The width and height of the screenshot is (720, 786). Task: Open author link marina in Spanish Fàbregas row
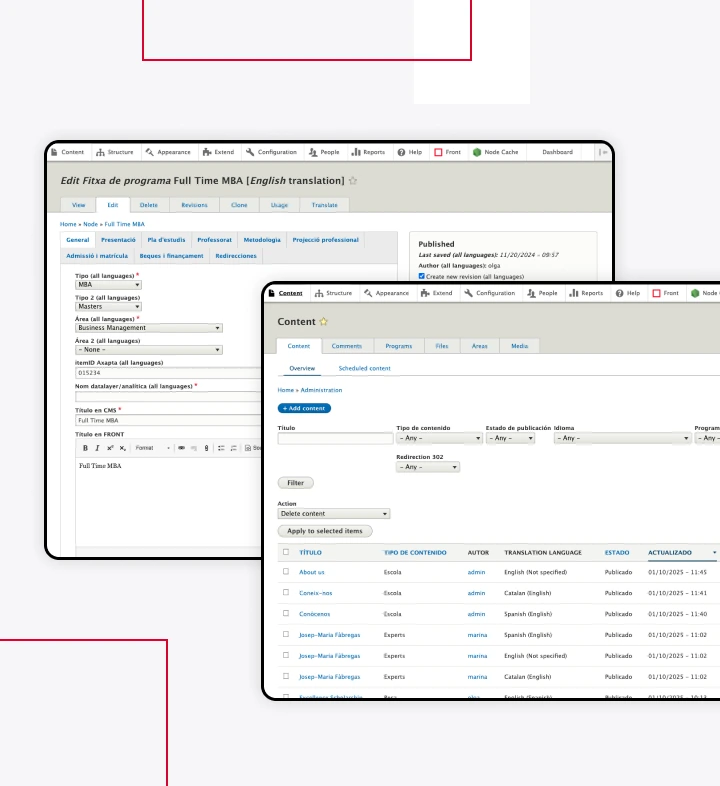(477, 635)
